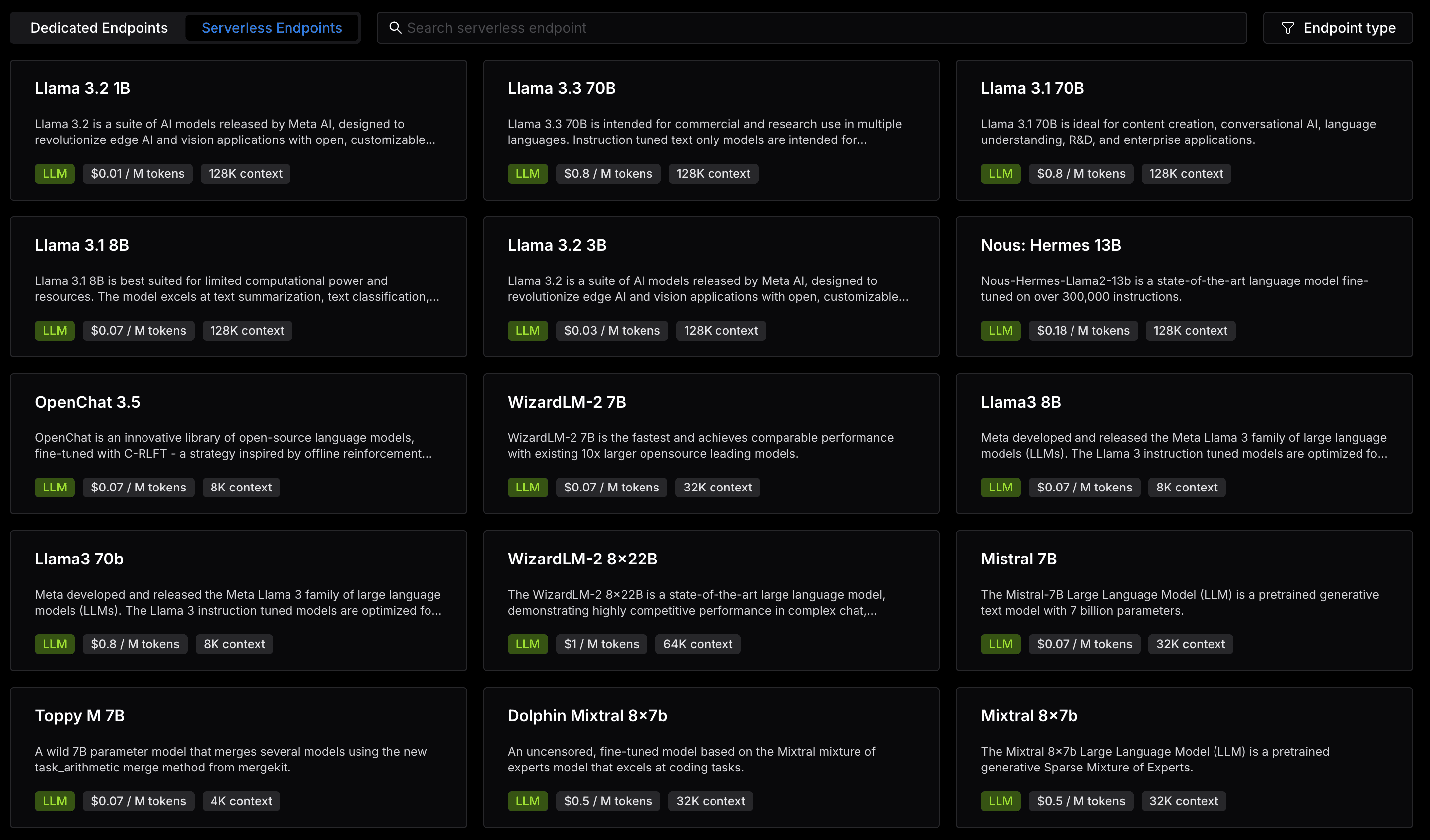Click the filter funnel icon
The width and height of the screenshot is (1430, 840).
tap(1287, 28)
